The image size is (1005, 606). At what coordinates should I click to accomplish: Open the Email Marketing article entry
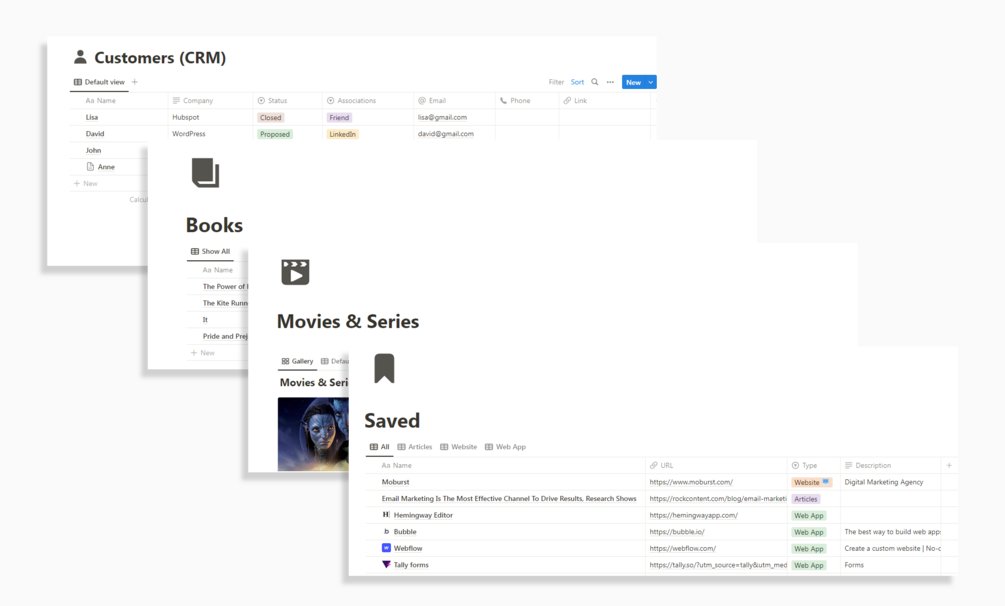pyautogui.click(x=509, y=498)
